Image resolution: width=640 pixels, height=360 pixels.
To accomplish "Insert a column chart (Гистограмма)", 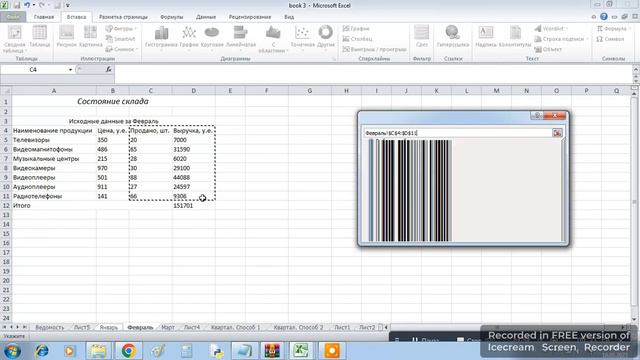I will pos(161,37).
